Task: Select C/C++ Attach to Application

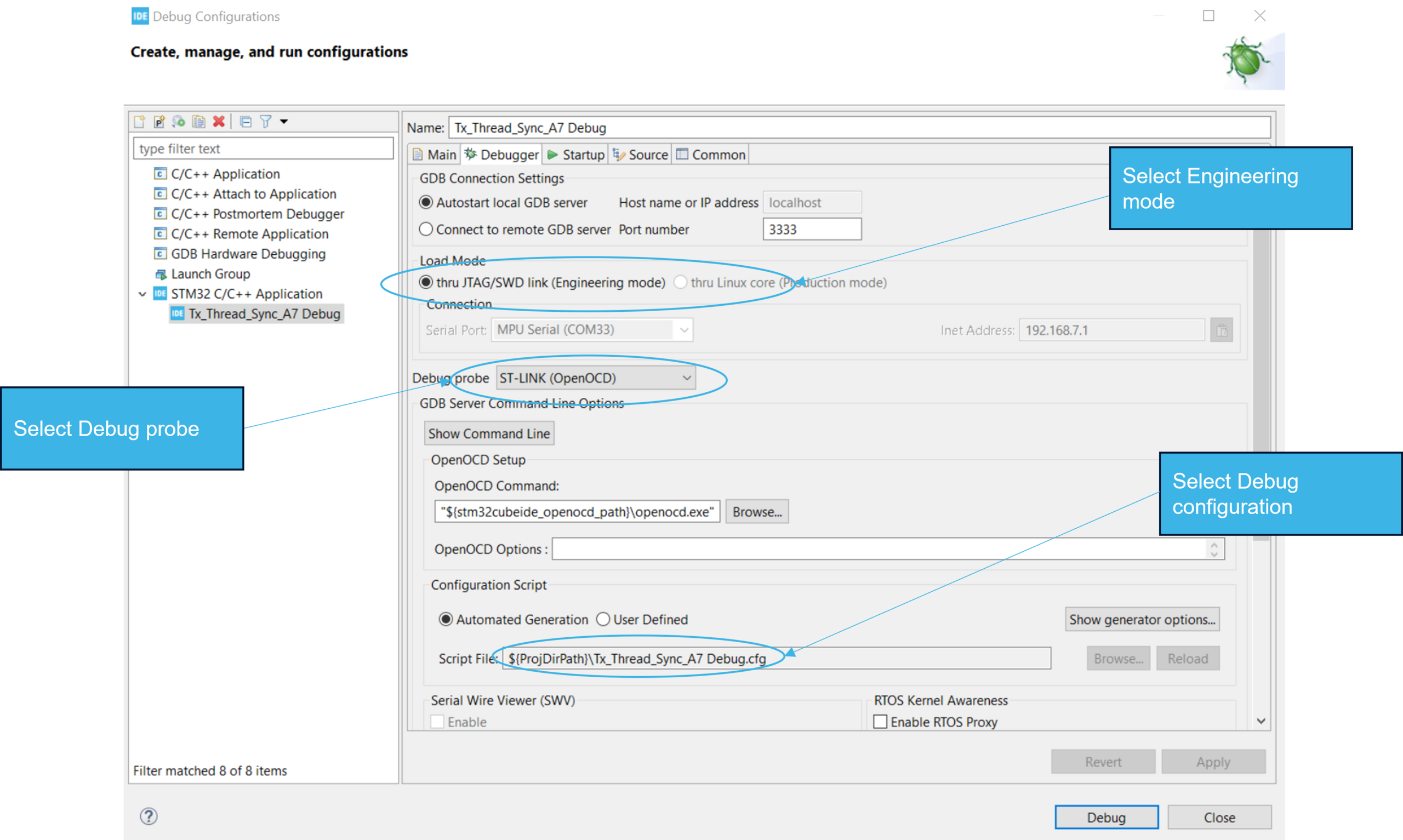Action: [245, 193]
